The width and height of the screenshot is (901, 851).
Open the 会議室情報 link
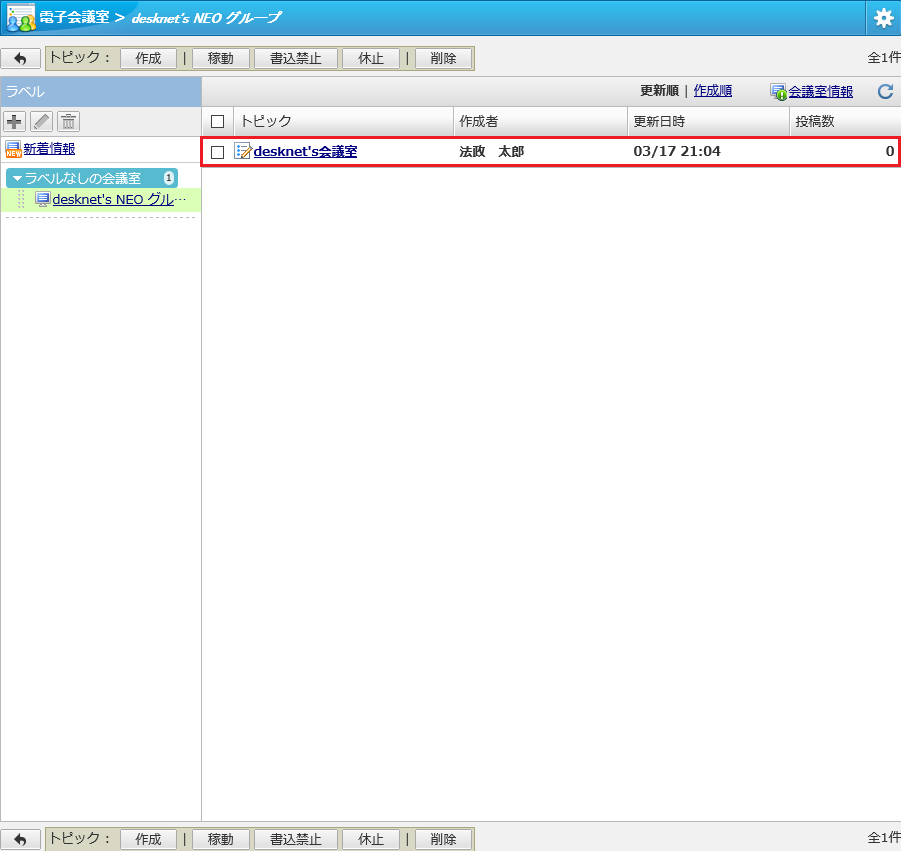[x=821, y=92]
